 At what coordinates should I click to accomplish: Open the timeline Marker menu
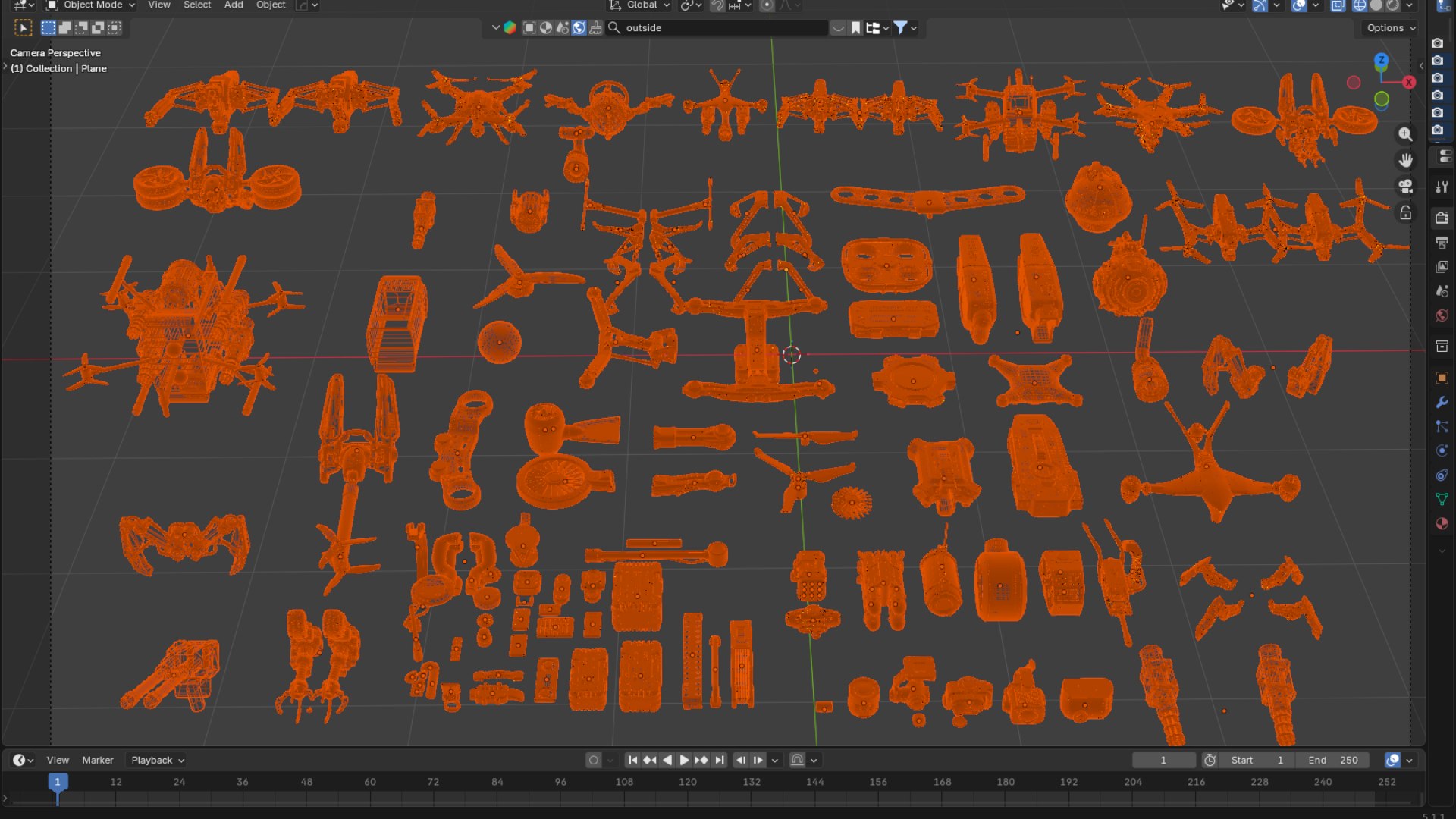[98, 760]
